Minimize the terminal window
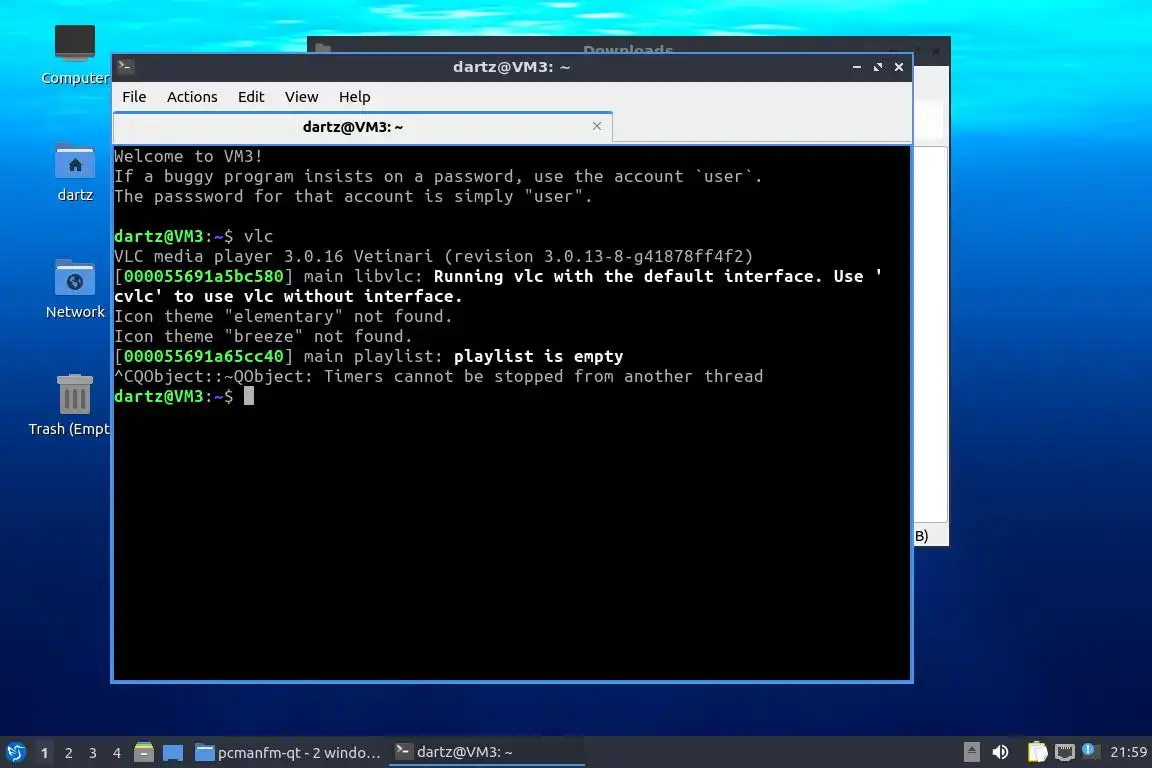 (857, 67)
